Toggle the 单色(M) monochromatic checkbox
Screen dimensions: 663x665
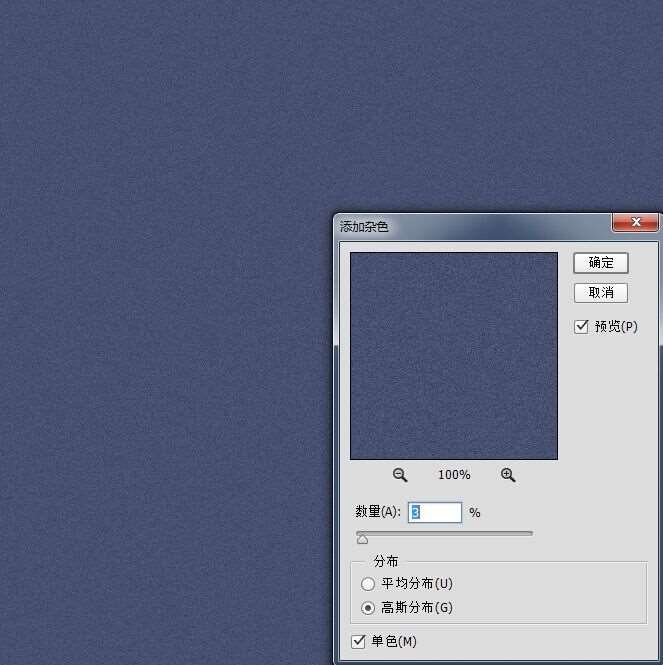tap(358, 641)
